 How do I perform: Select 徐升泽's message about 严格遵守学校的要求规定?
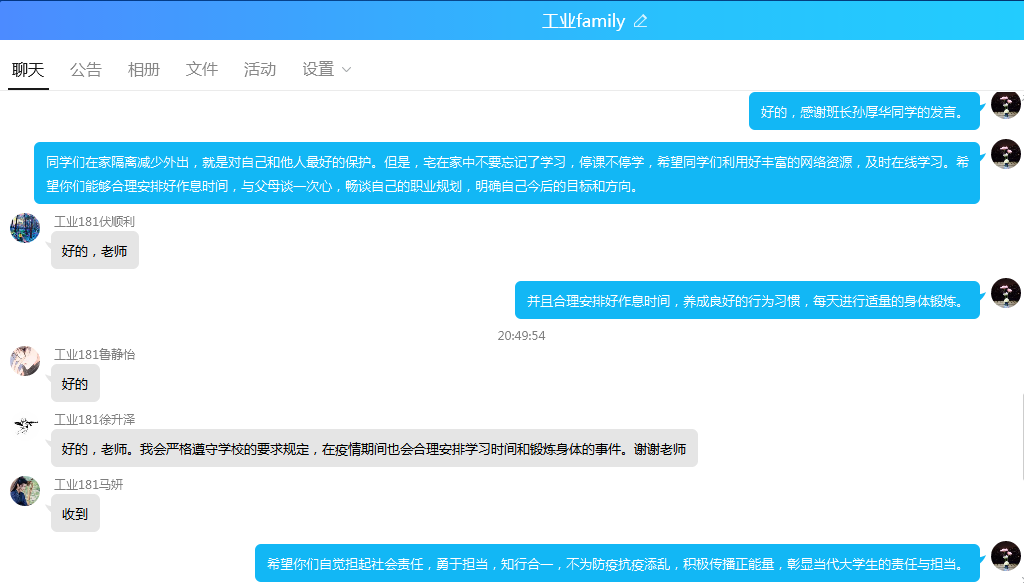coord(374,448)
